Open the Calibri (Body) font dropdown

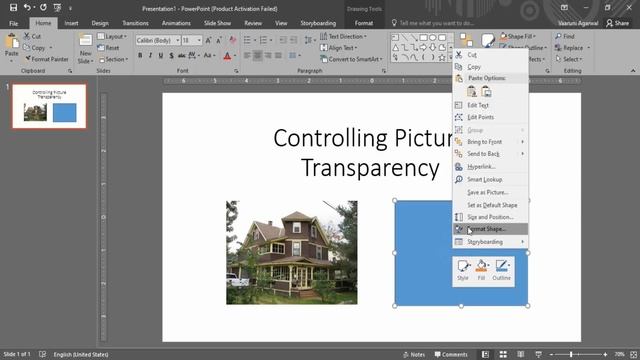tap(178, 40)
